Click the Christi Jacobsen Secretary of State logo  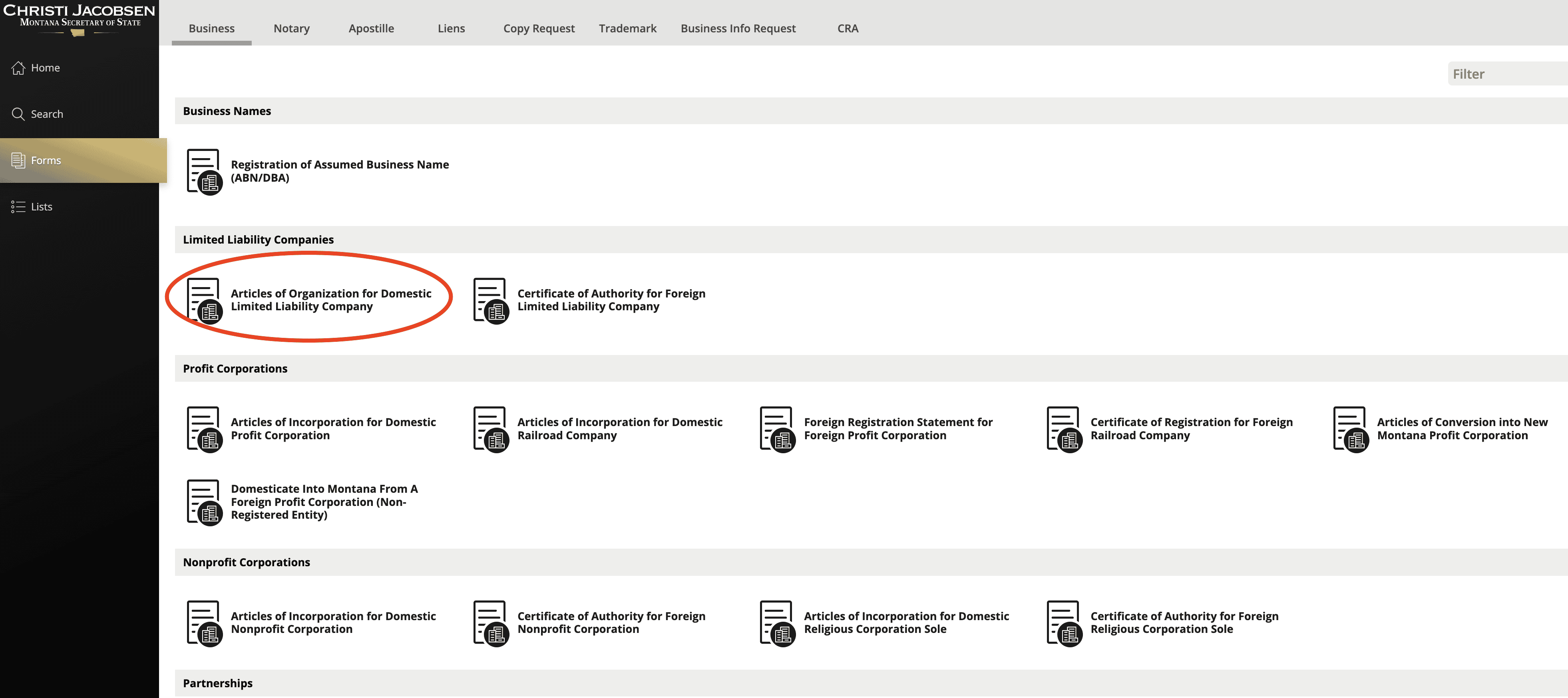(x=79, y=18)
